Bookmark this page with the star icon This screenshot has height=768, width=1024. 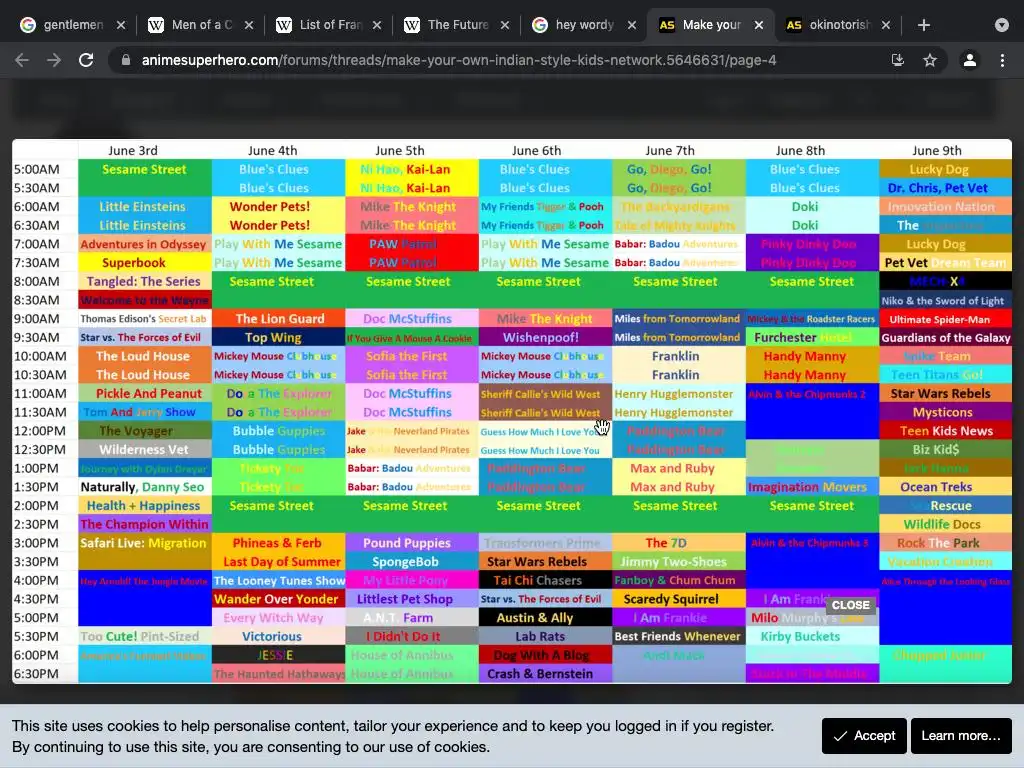[930, 60]
